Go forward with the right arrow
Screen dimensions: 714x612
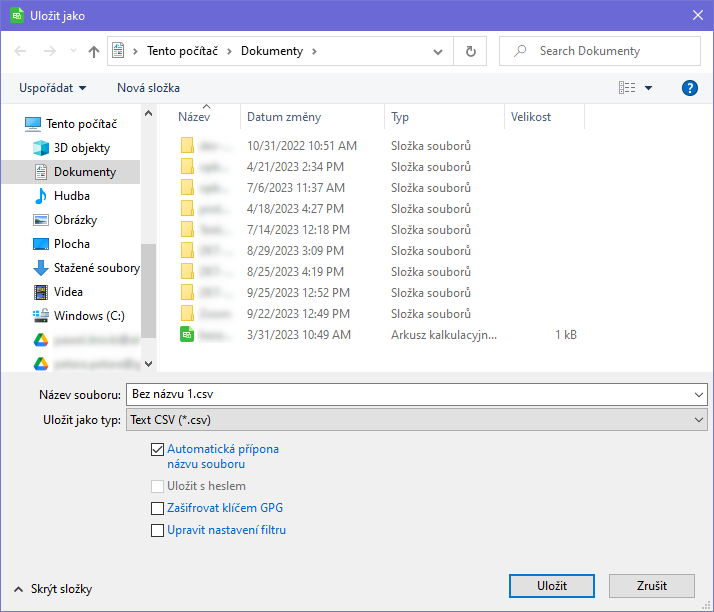pyautogui.click(x=49, y=51)
